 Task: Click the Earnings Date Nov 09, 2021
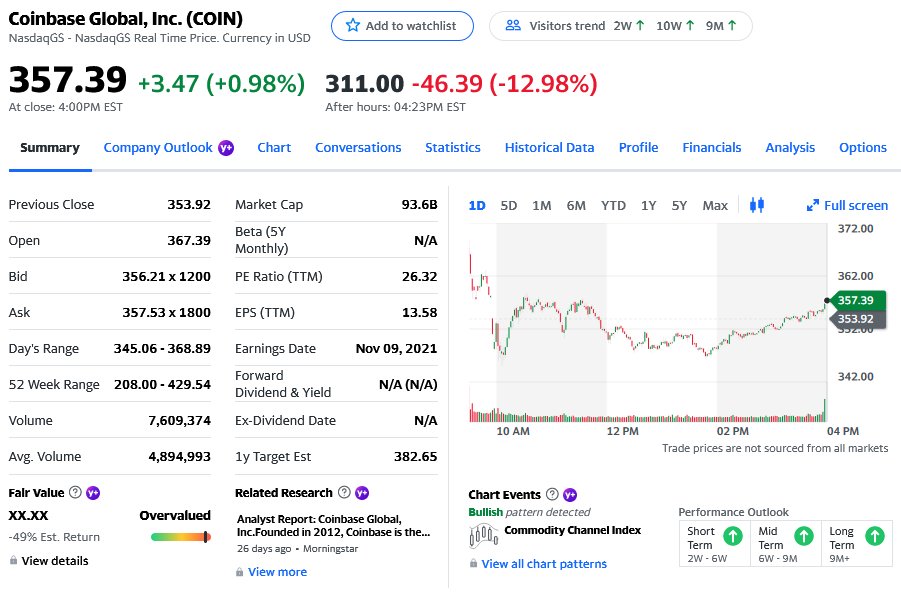396,348
